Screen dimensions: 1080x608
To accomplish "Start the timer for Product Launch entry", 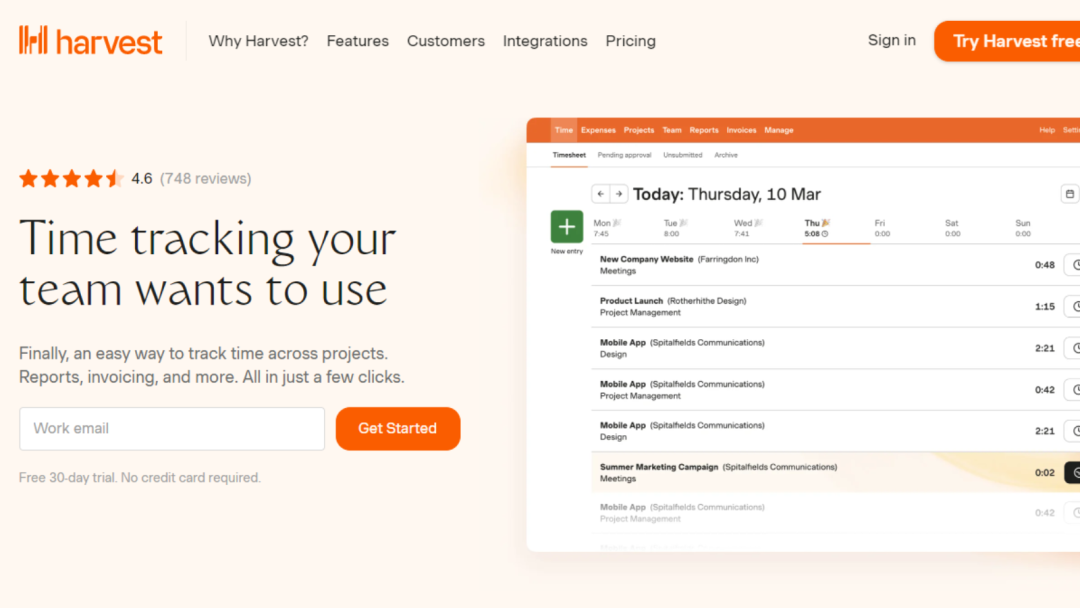I will pos(1075,306).
